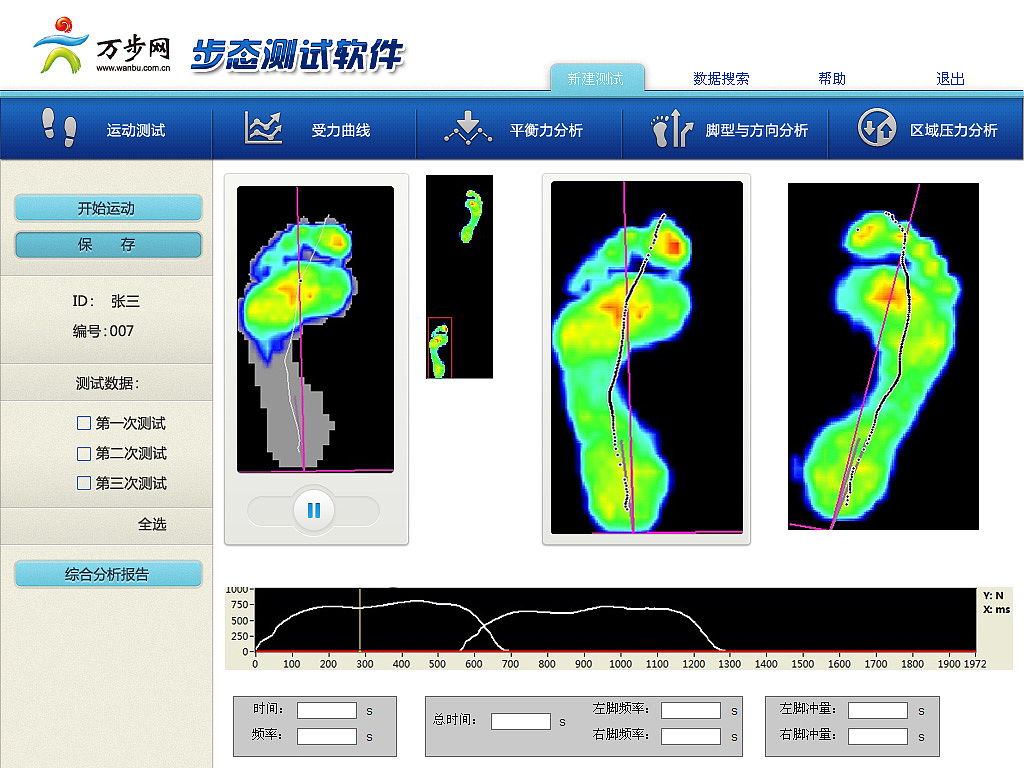Click the circular up-down arrows icon for 区域压力分析

tap(876, 127)
